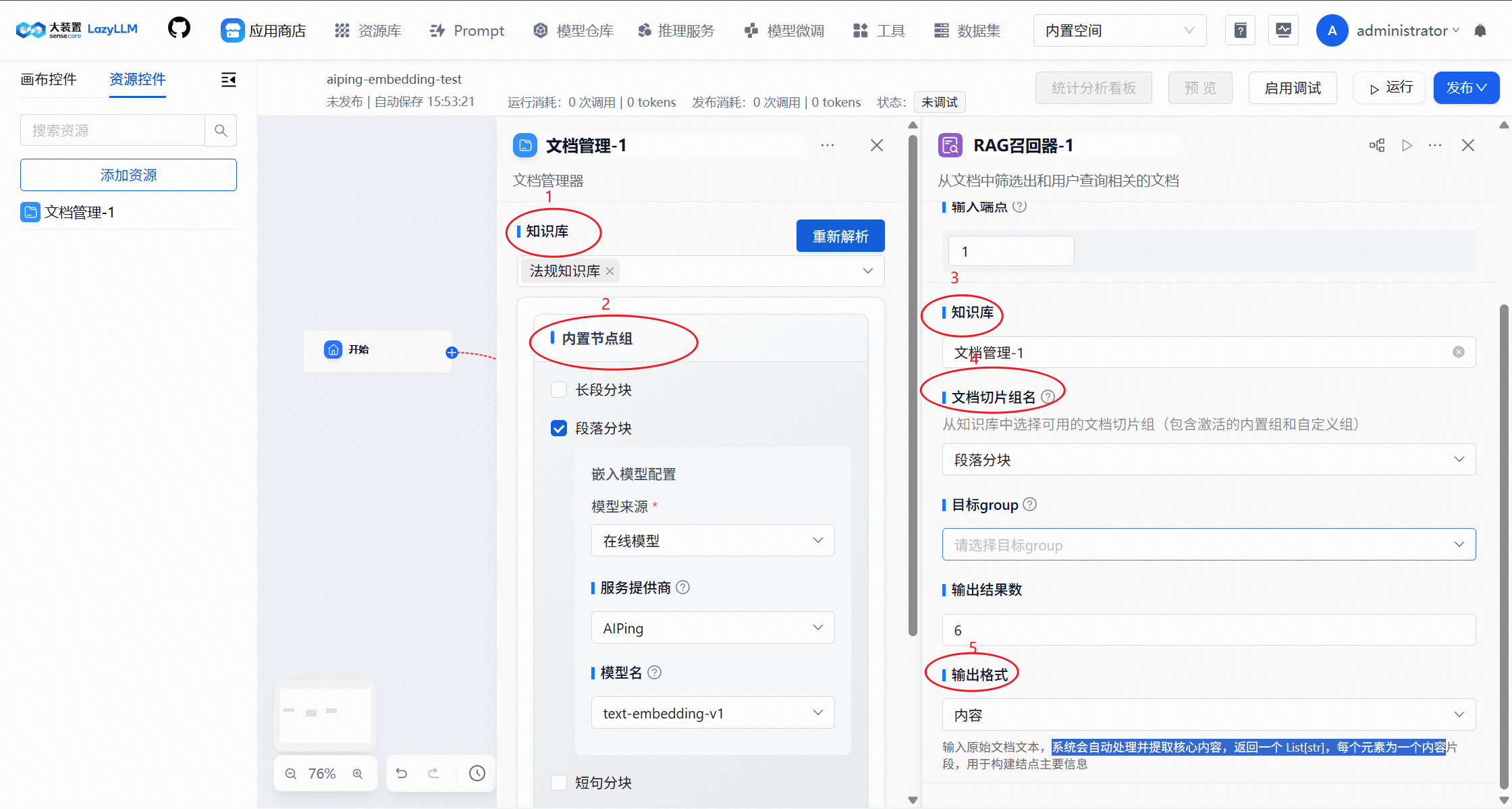Click the GitHub icon in the top bar

click(x=178, y=28)
